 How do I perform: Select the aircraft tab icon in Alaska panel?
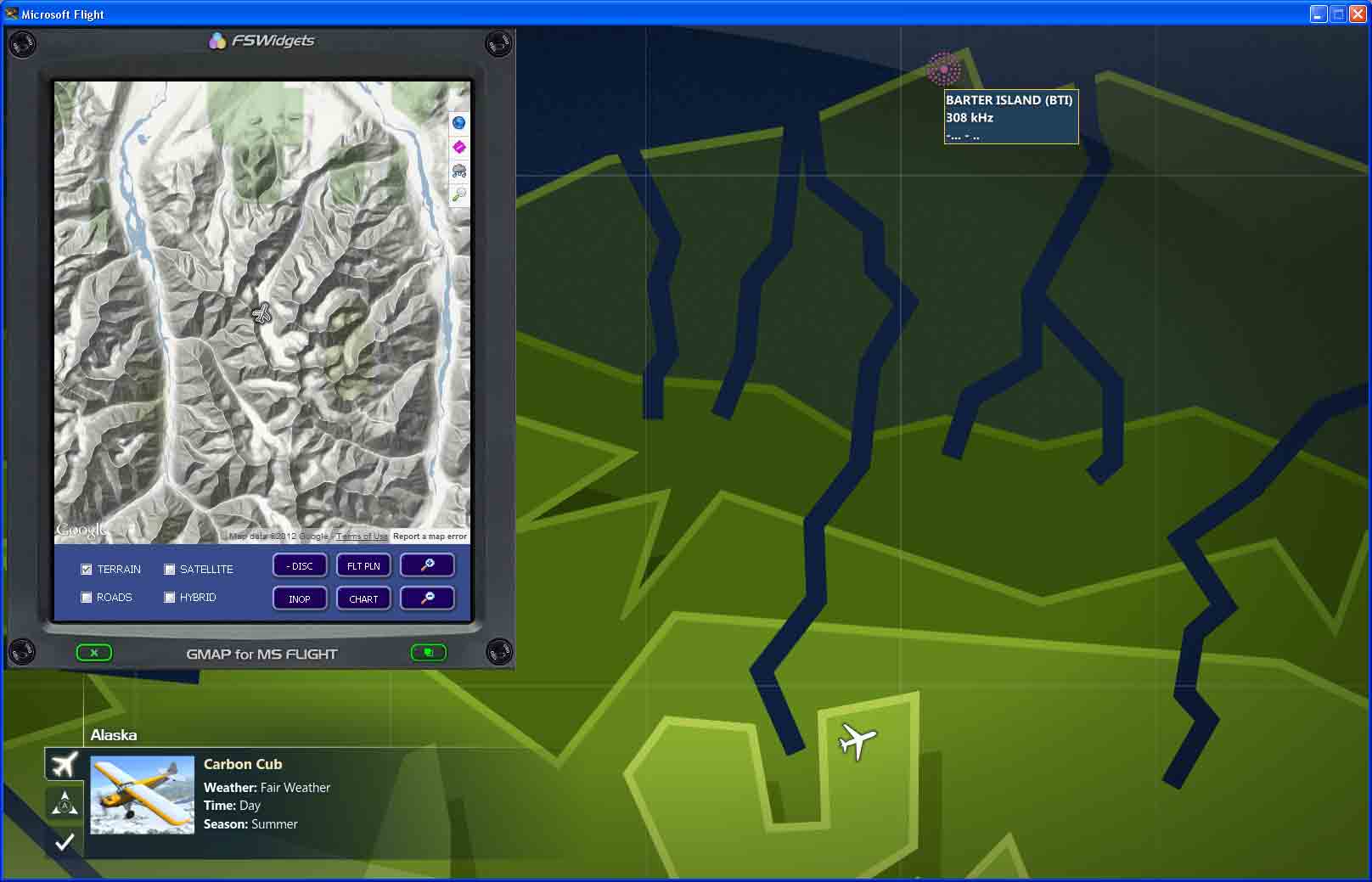tap(65, 764)
